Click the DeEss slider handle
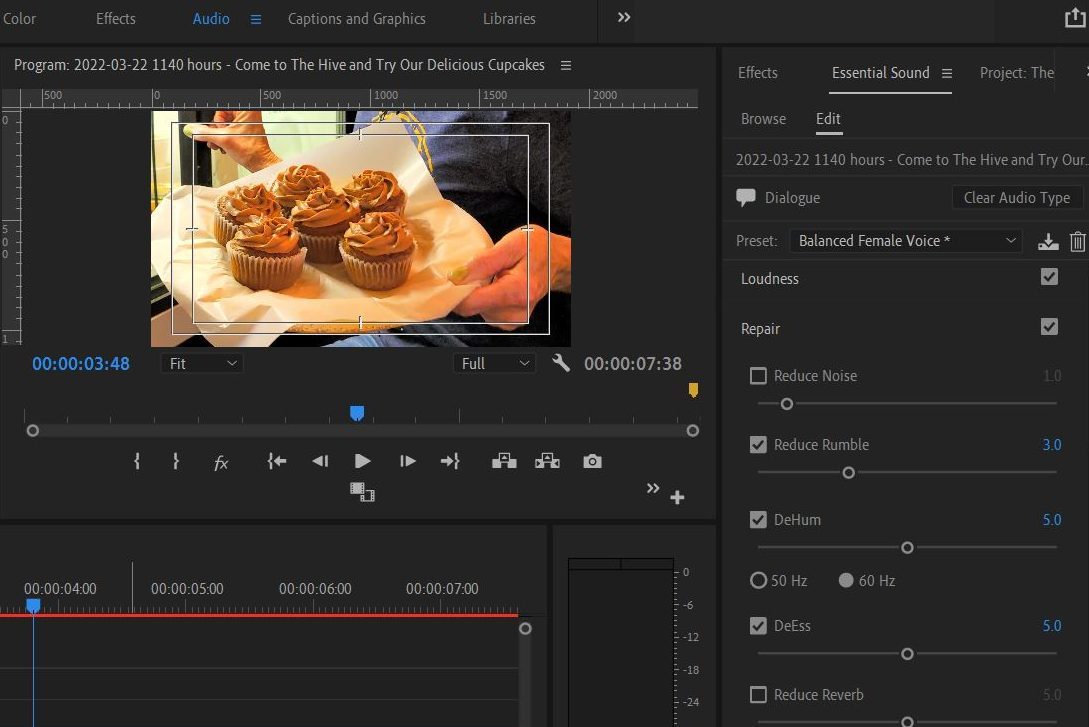 (x=907, y=654)
